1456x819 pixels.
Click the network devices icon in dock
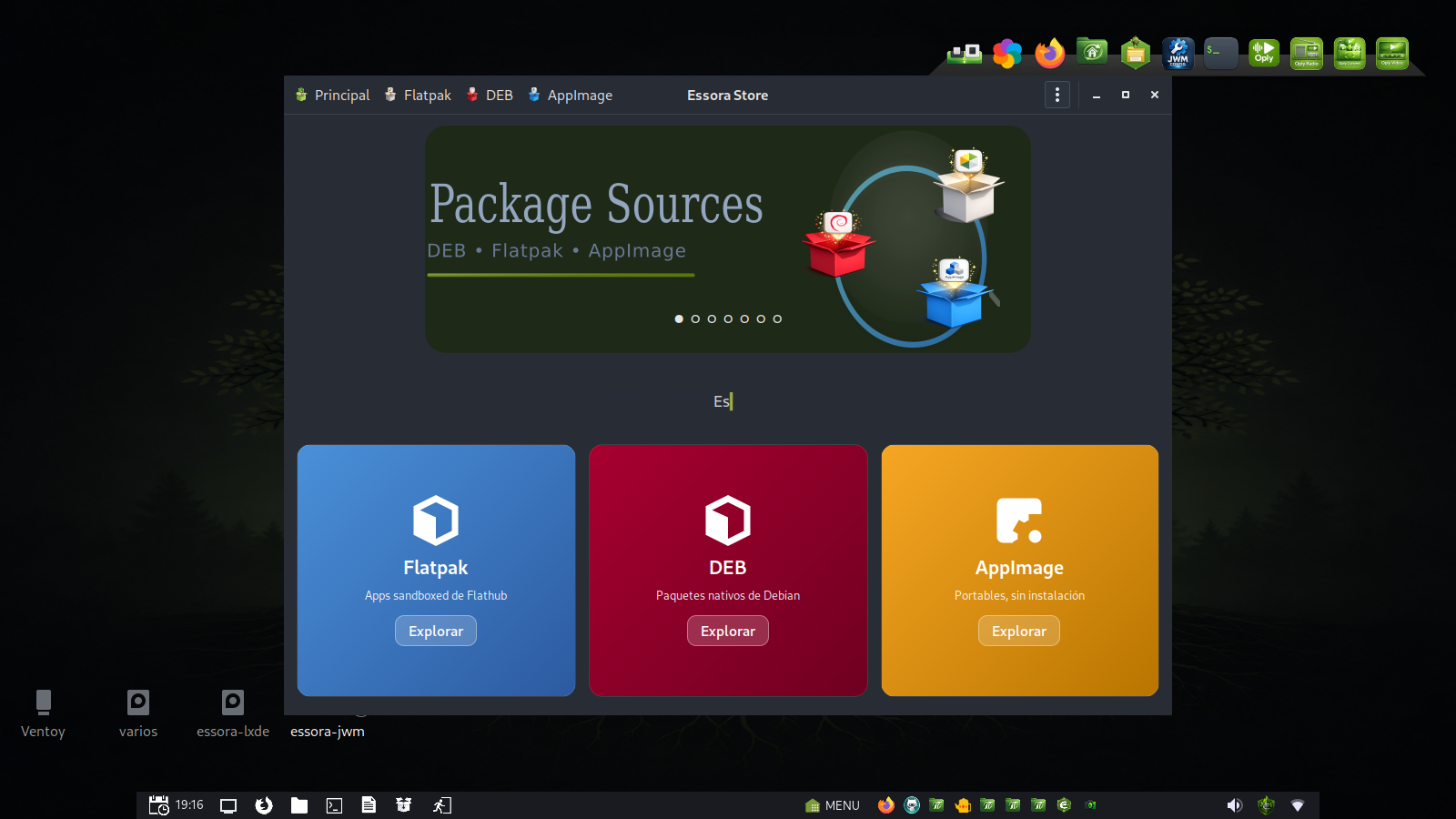point(965,54)
